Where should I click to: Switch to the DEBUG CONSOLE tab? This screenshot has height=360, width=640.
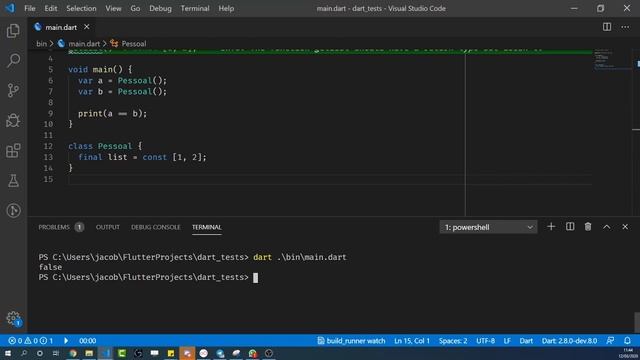tap(156, 227)
